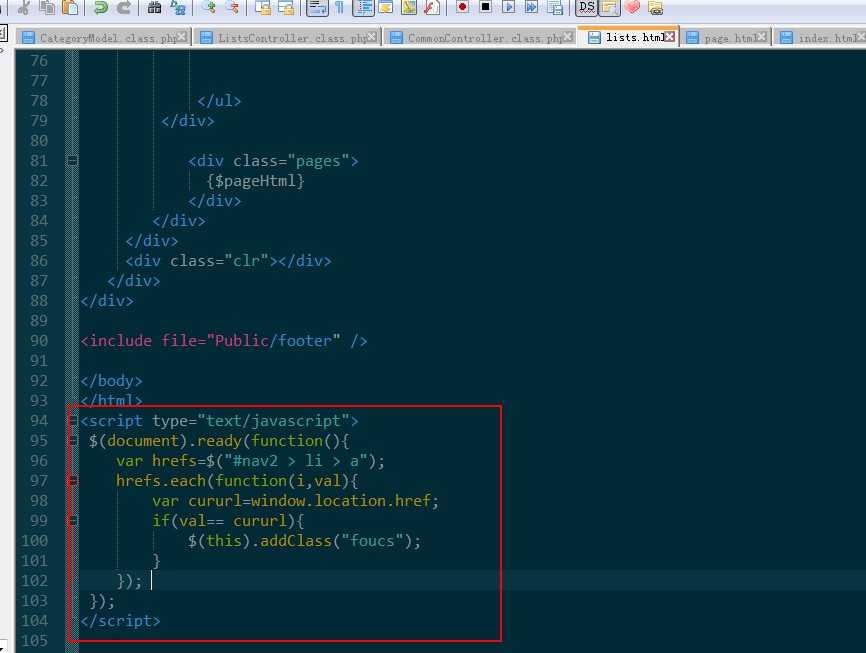Click the Paste clipboard icon
The width and height of the screenshot is (866, 653).
(70, 8)
